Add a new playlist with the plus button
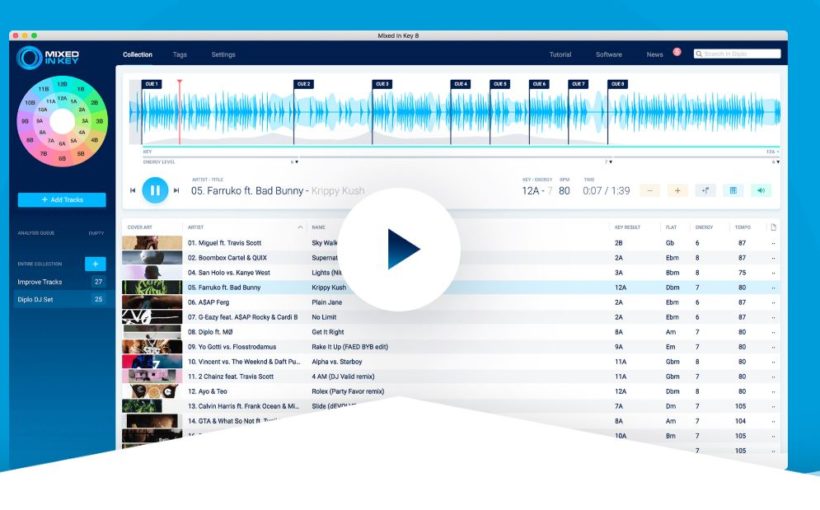The image size is (820, 510). point(95,264)
